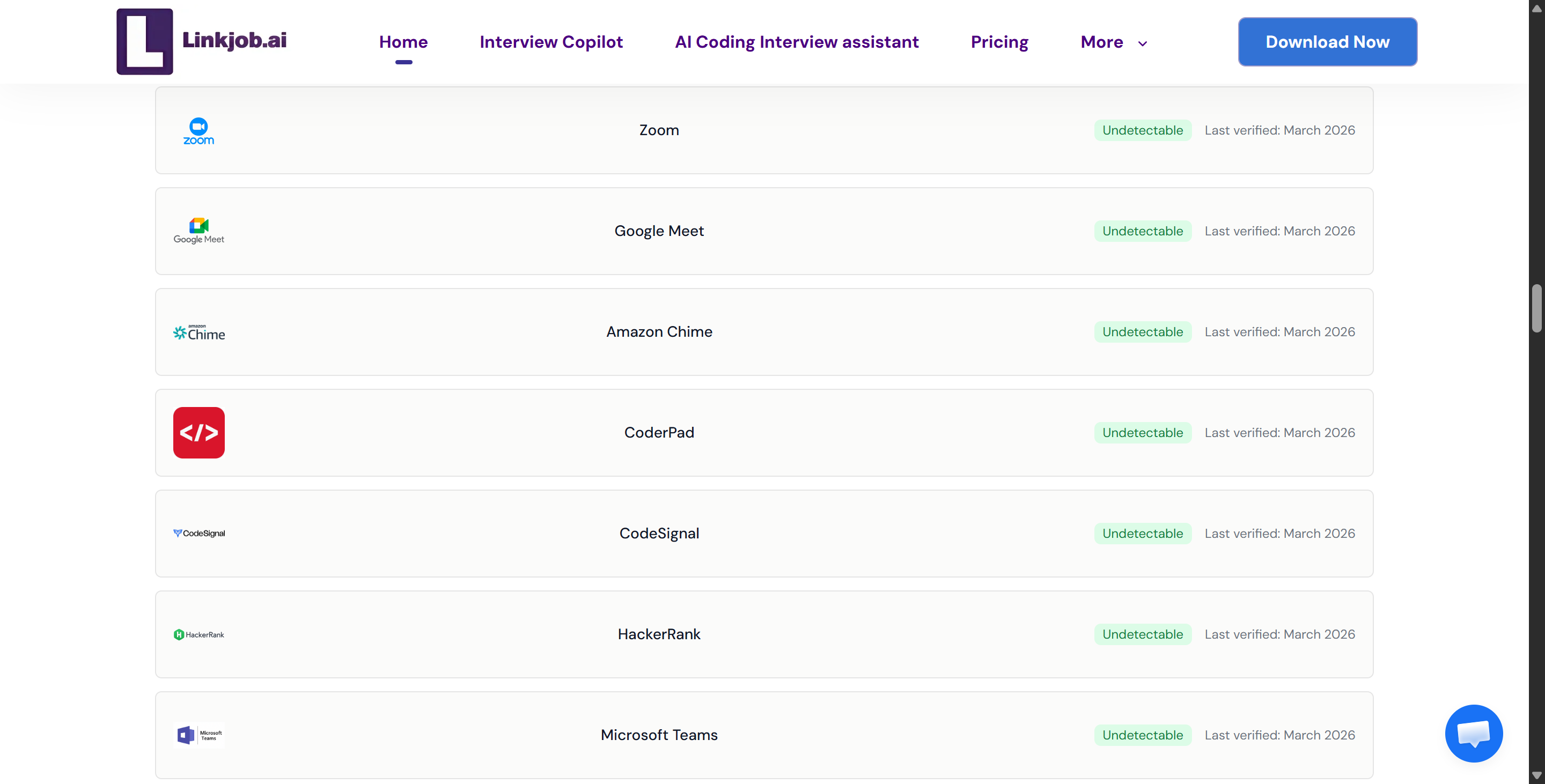Click the Linkjob.ai brand name text
Image resolution: width=1545 pixels, height=784 pixels.
234,40
